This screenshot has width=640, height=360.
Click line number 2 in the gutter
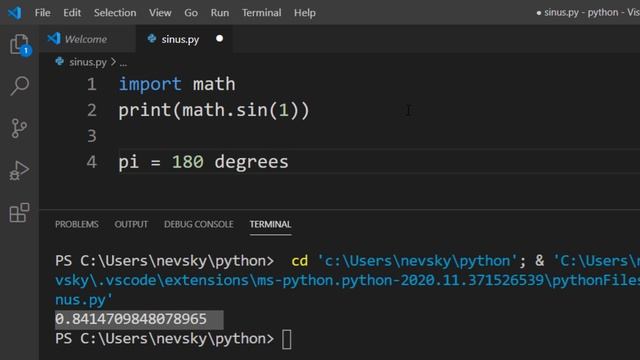[x=92, y=110]
